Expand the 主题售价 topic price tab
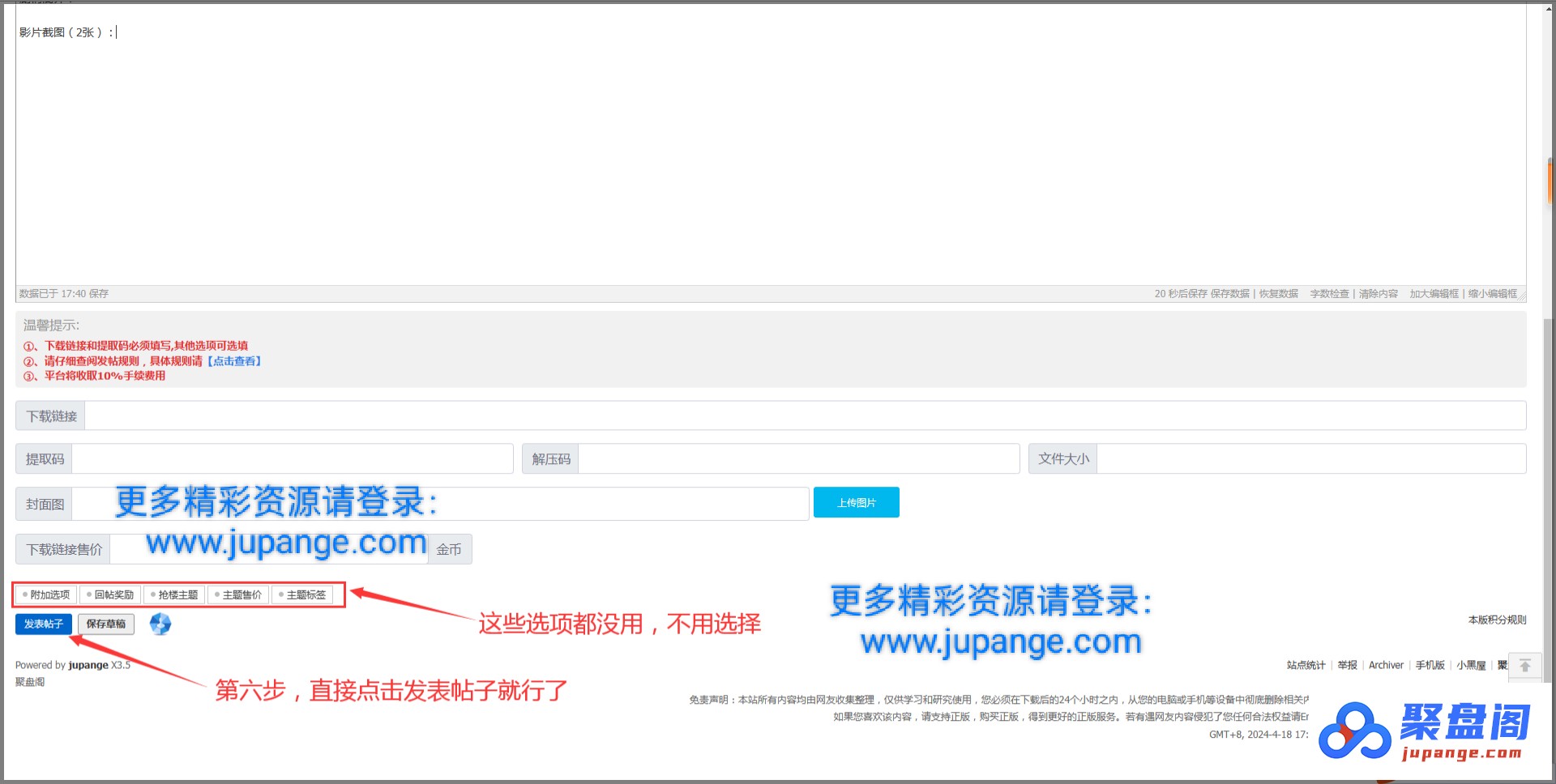The width and height of the screenshot is (1556, 784). [x=238, y=594]
